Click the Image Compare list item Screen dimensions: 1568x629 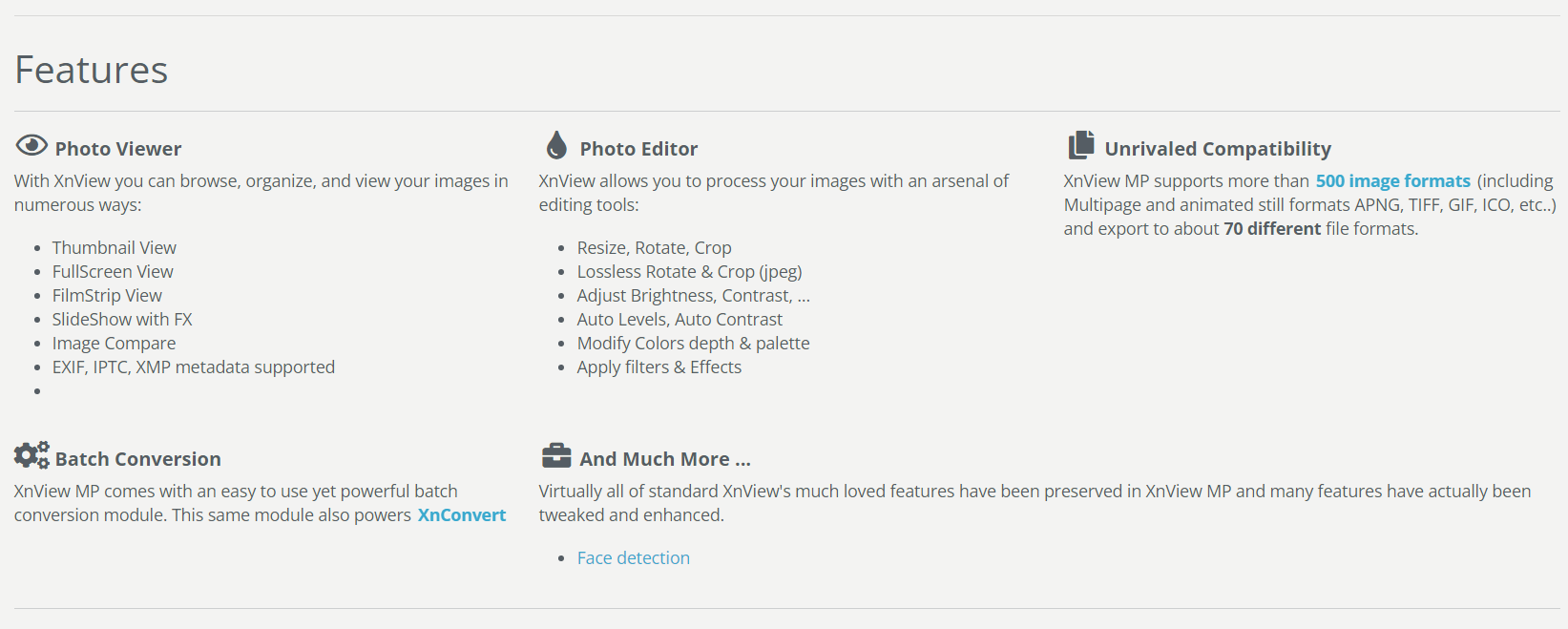point(114,344)
